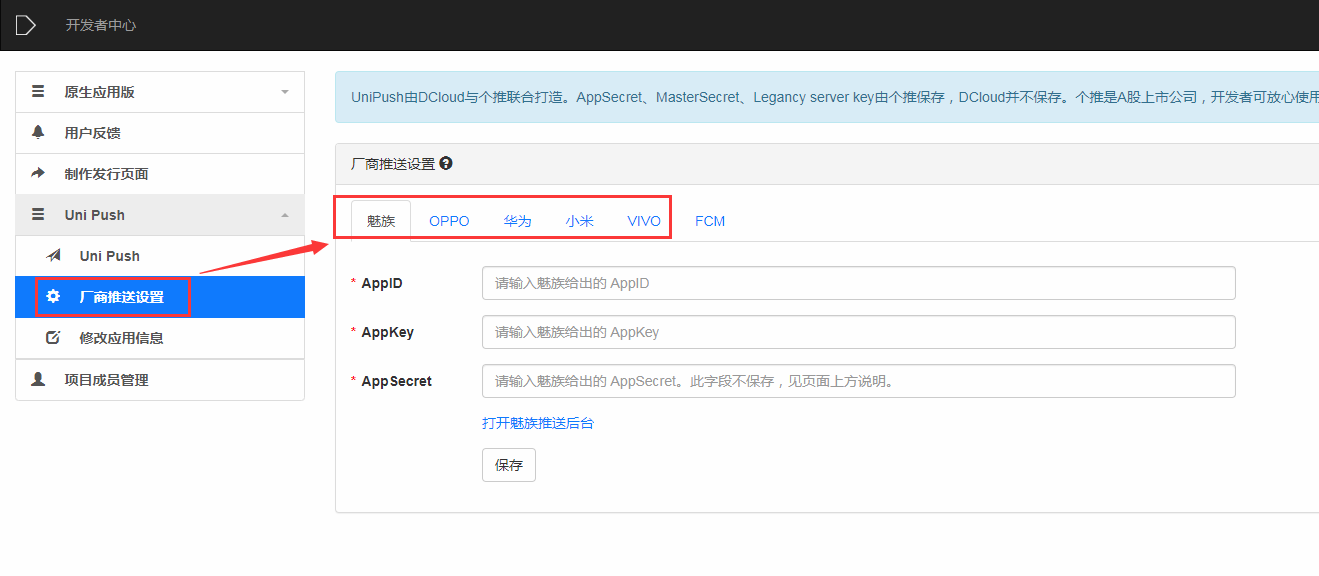Click the edit icon for 修改应用信息
This screenshot has width=1319, height=576.
tap(53, 337)
